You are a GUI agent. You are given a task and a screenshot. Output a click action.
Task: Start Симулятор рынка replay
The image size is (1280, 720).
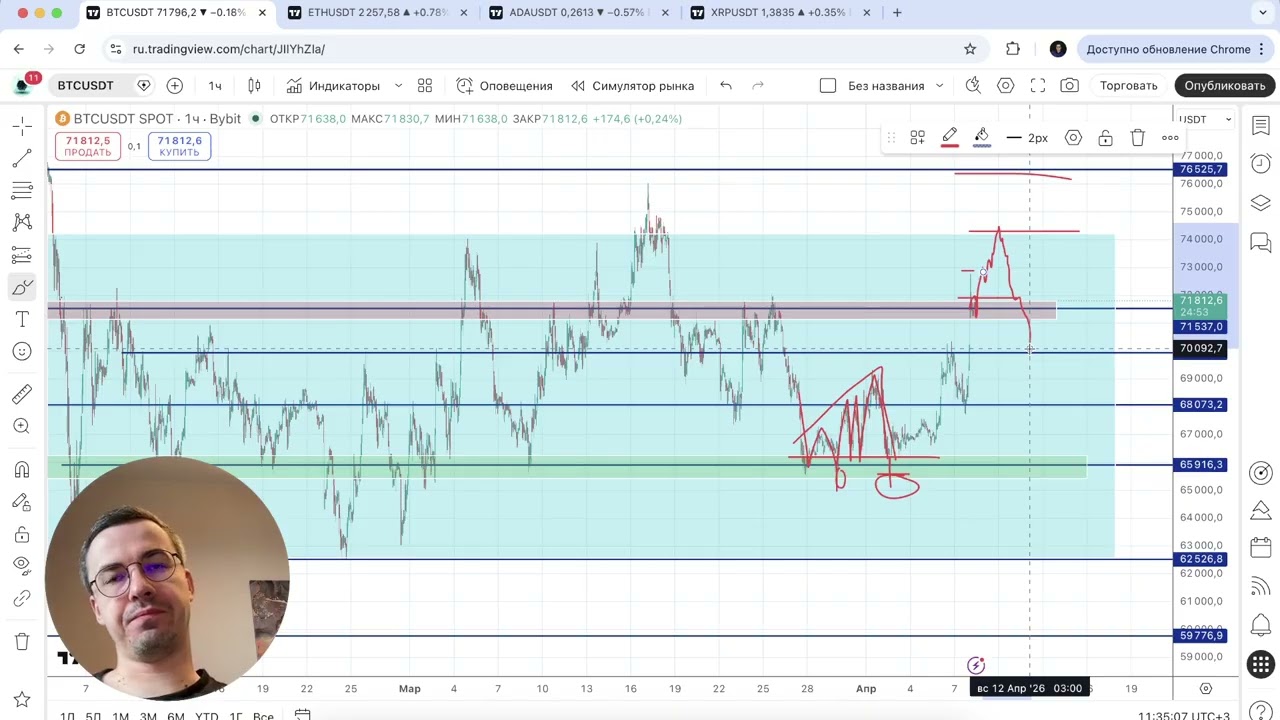(x=632, y=85)
